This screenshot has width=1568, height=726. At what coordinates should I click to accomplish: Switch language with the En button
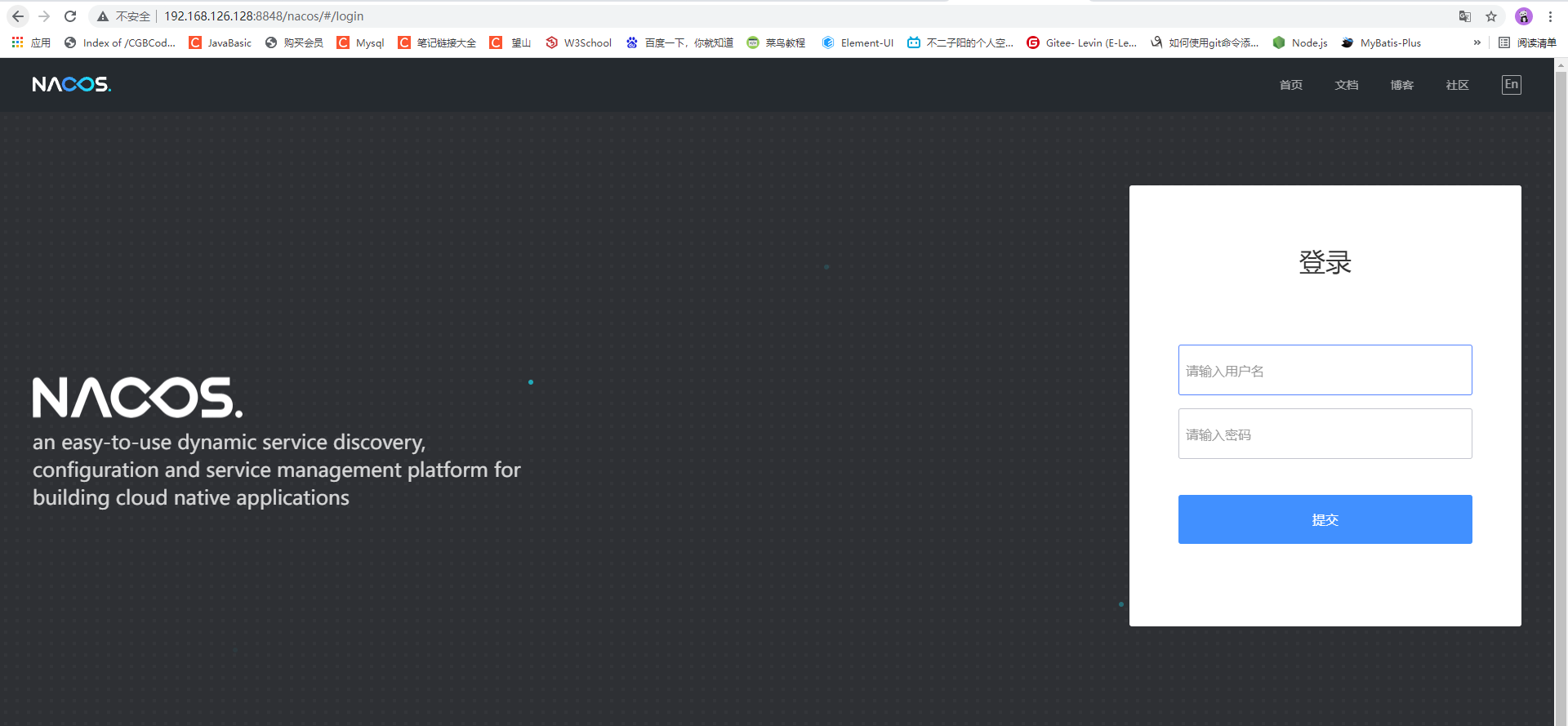tap(1512, 85)
